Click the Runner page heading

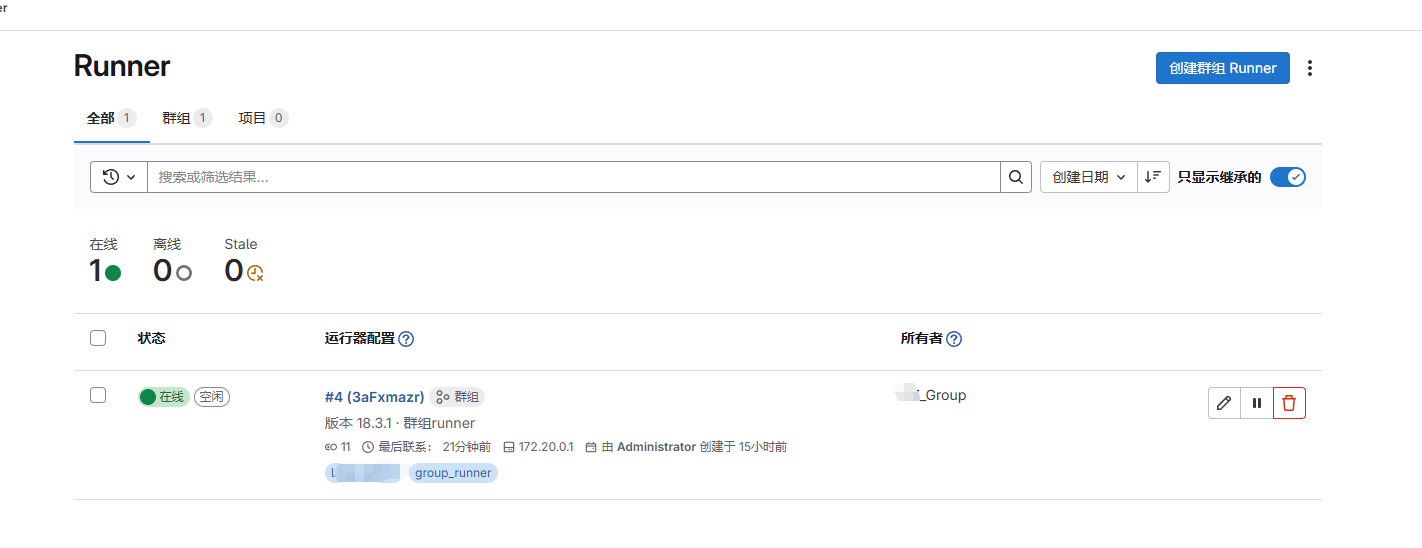click(122, 66)
